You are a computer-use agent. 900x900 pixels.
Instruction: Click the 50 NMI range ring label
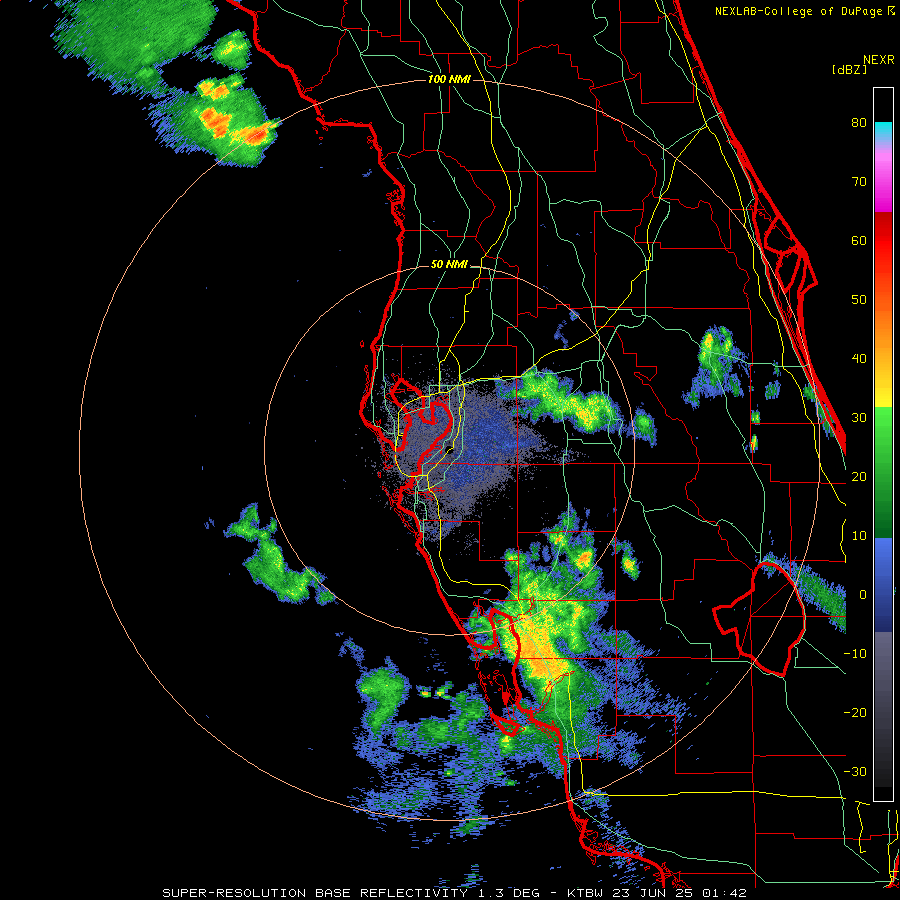click(449, 265)
